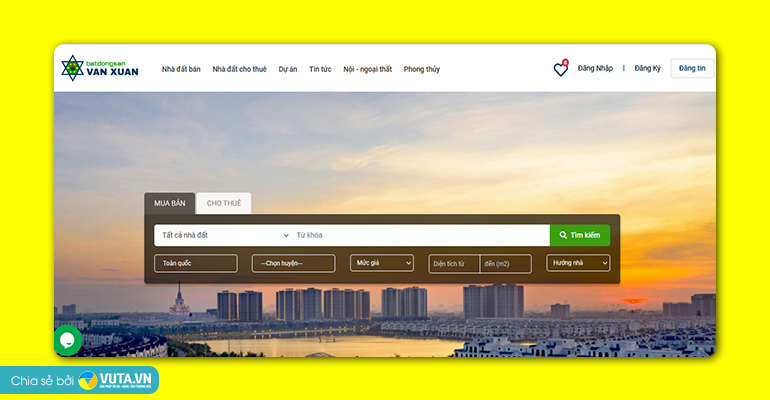Open the Nhà đất cho thuê menu
The height and width of the screenshot is (400, 770).
240,69
